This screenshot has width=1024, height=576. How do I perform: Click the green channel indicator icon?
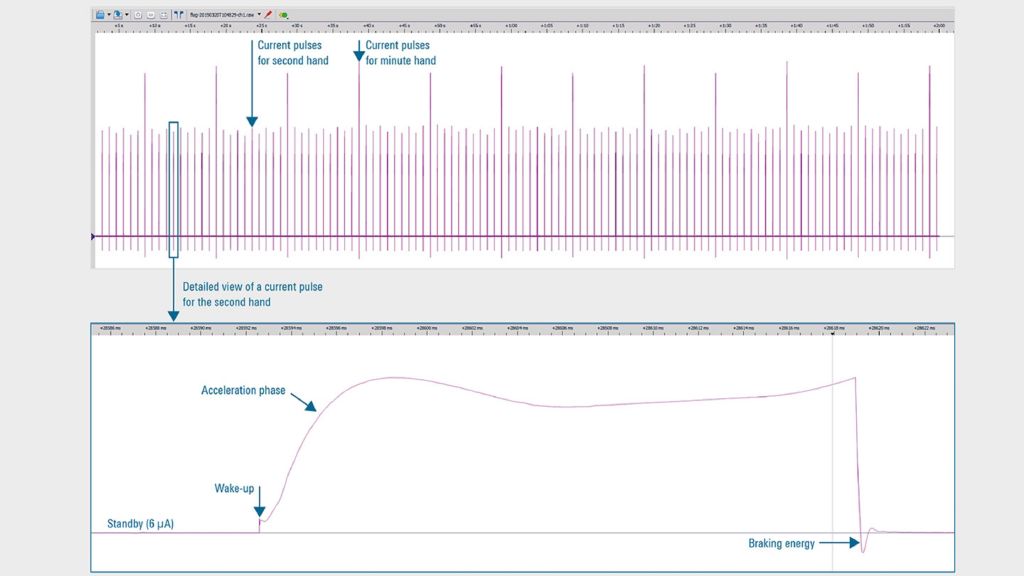click(283, 15)
